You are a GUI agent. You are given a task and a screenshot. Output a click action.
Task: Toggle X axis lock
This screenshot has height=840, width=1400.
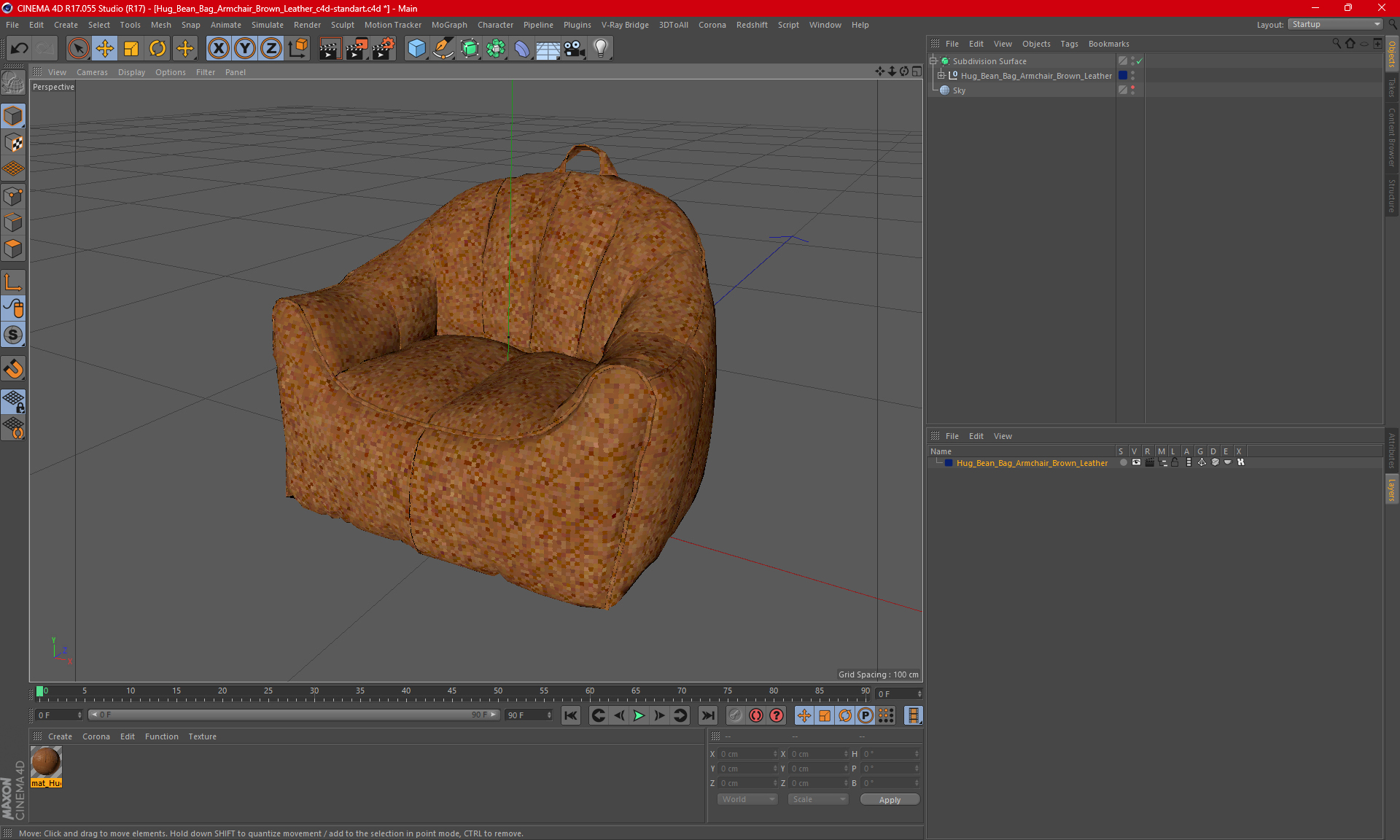click(x=218, y=49)
